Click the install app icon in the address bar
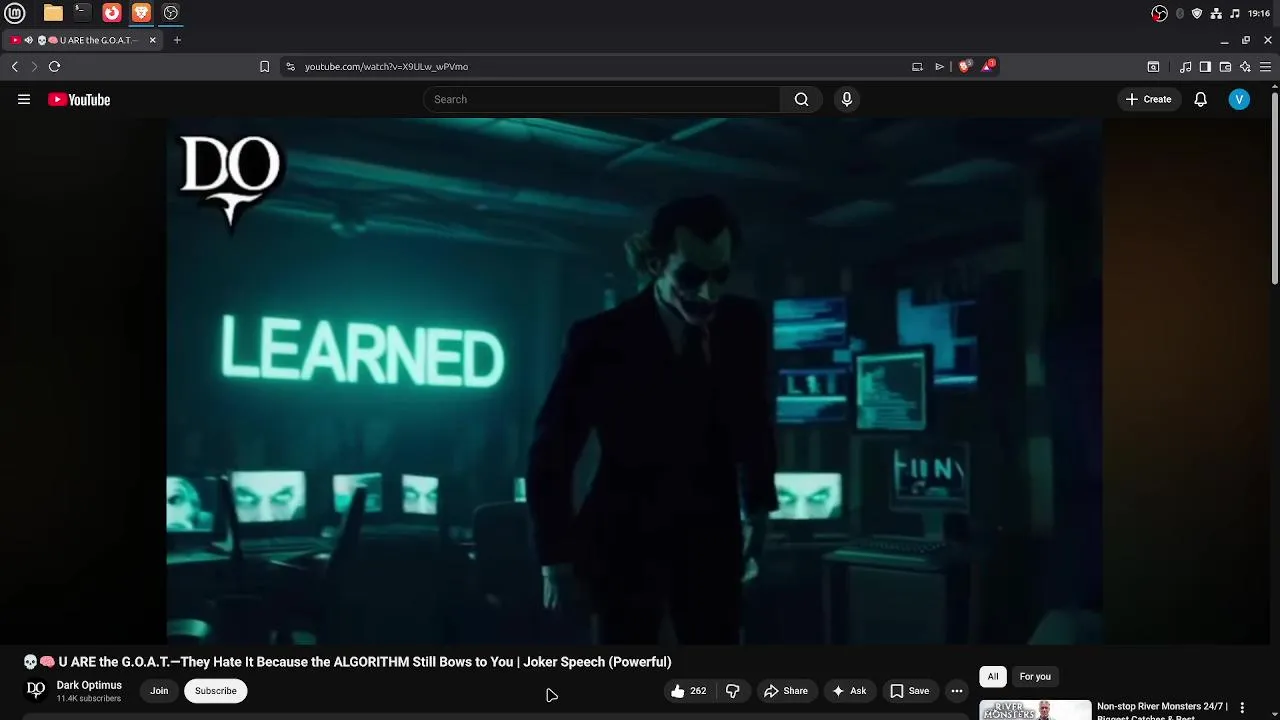The width and height of the screenshot is (1280, 720). (917, 67)
